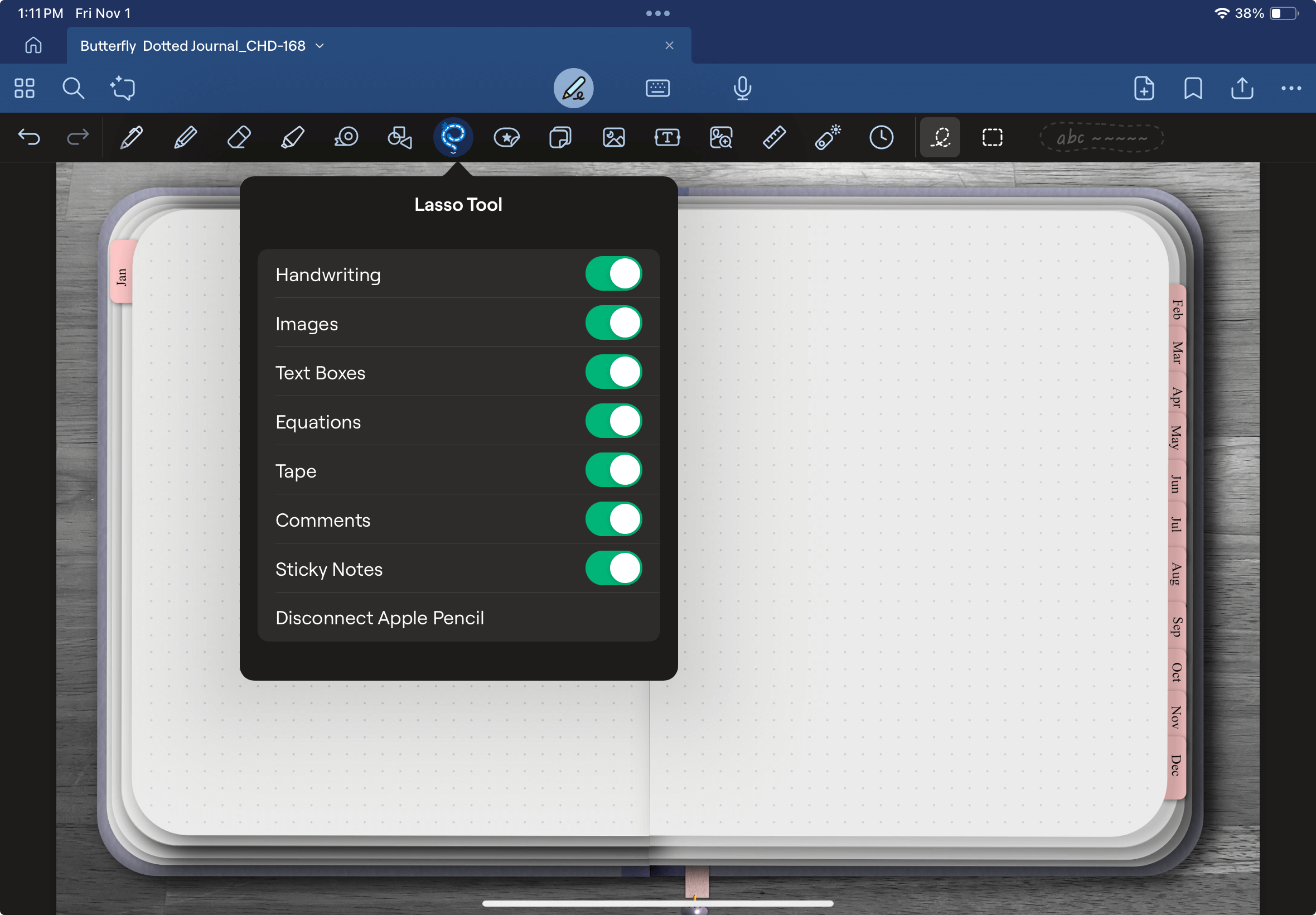Select the rectangular selection mode
Viewport: 1316px width, 915px height.
coord(991,138)
